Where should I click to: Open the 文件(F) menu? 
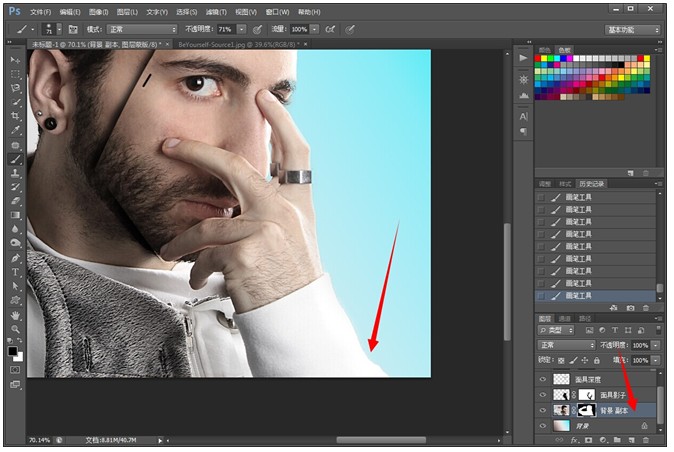click(41, 12)
